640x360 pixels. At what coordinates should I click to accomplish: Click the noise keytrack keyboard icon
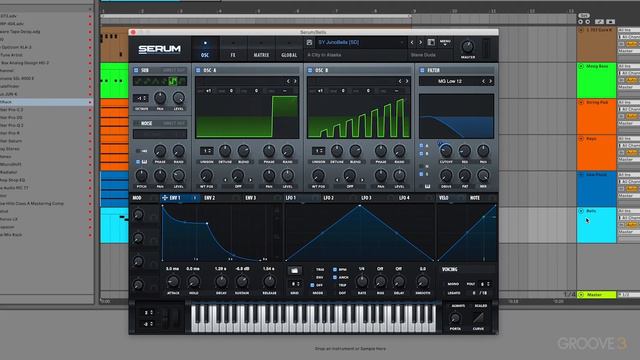point(144,162)
